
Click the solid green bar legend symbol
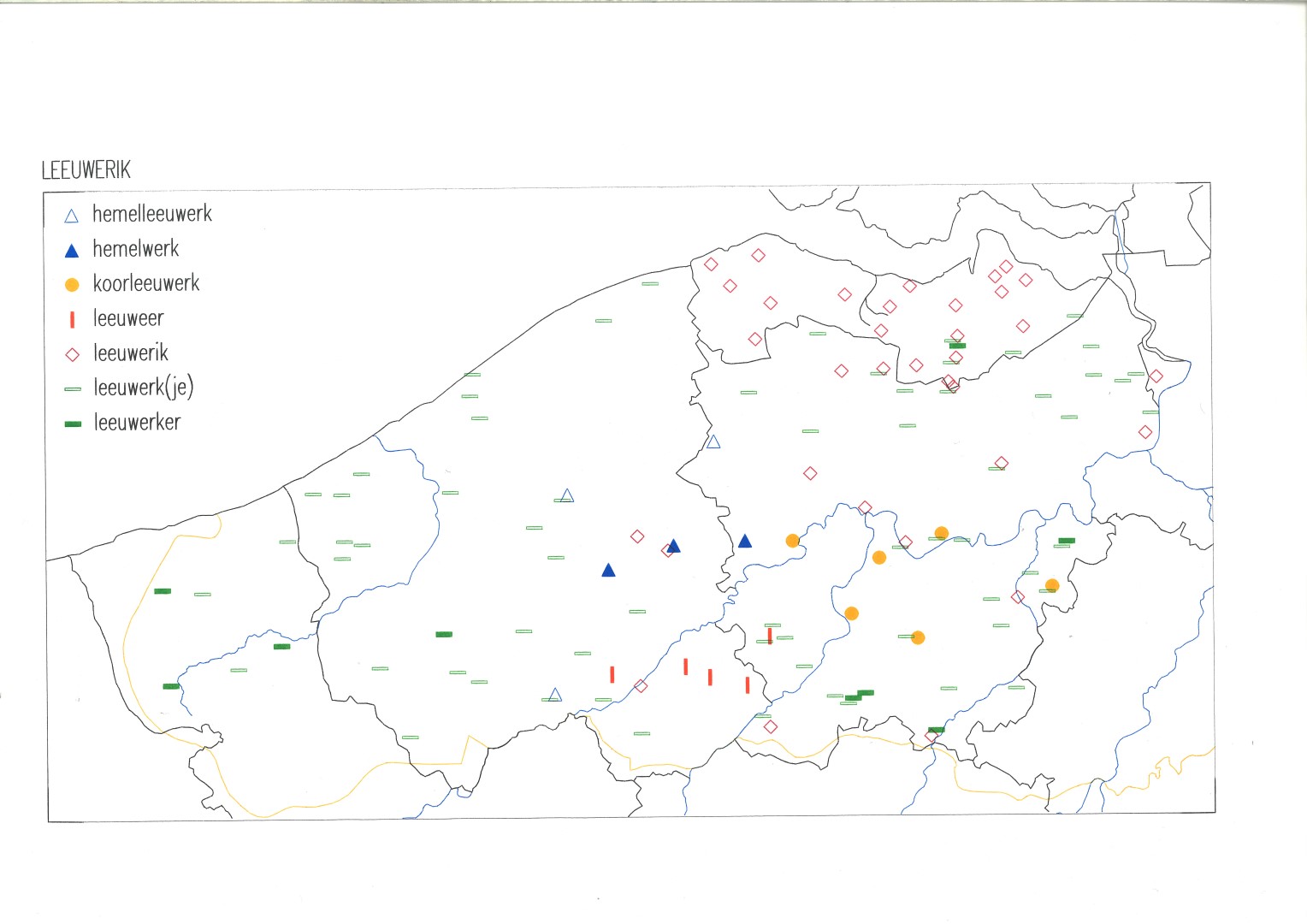(73, 423)
